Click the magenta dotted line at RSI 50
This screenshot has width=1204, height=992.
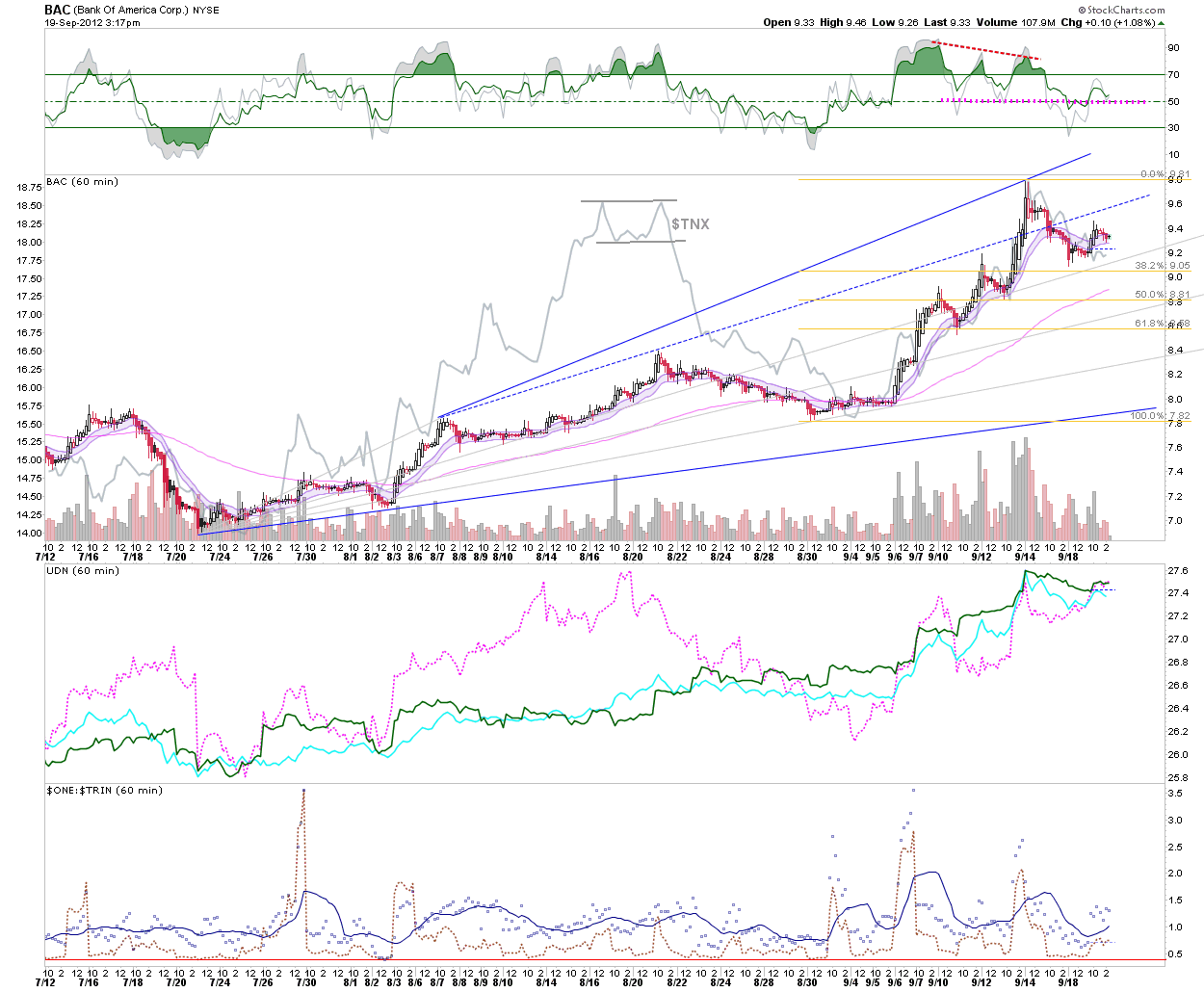point(1043,101)
